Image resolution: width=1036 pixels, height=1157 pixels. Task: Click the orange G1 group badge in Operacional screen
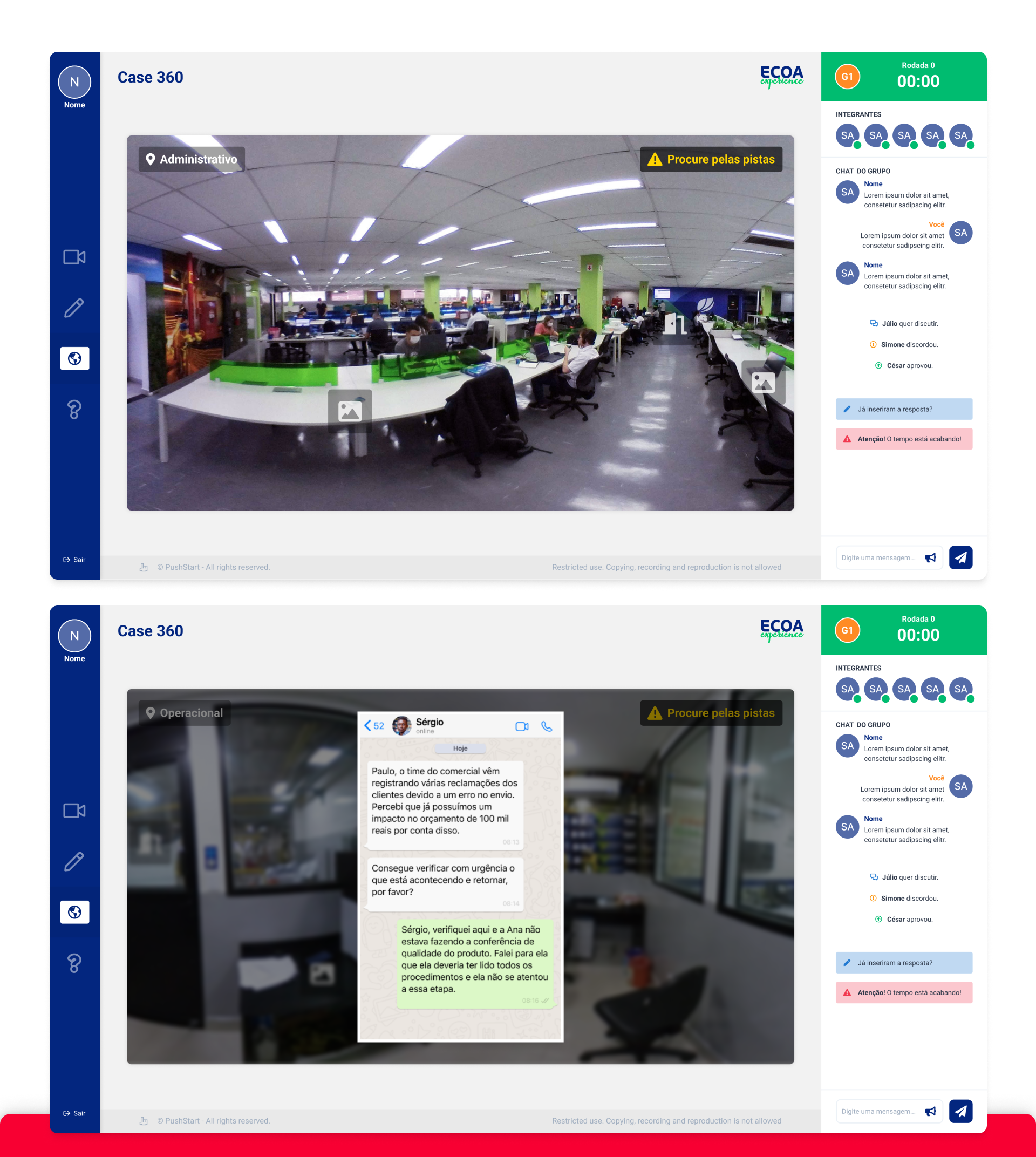(x=848, y=630)
